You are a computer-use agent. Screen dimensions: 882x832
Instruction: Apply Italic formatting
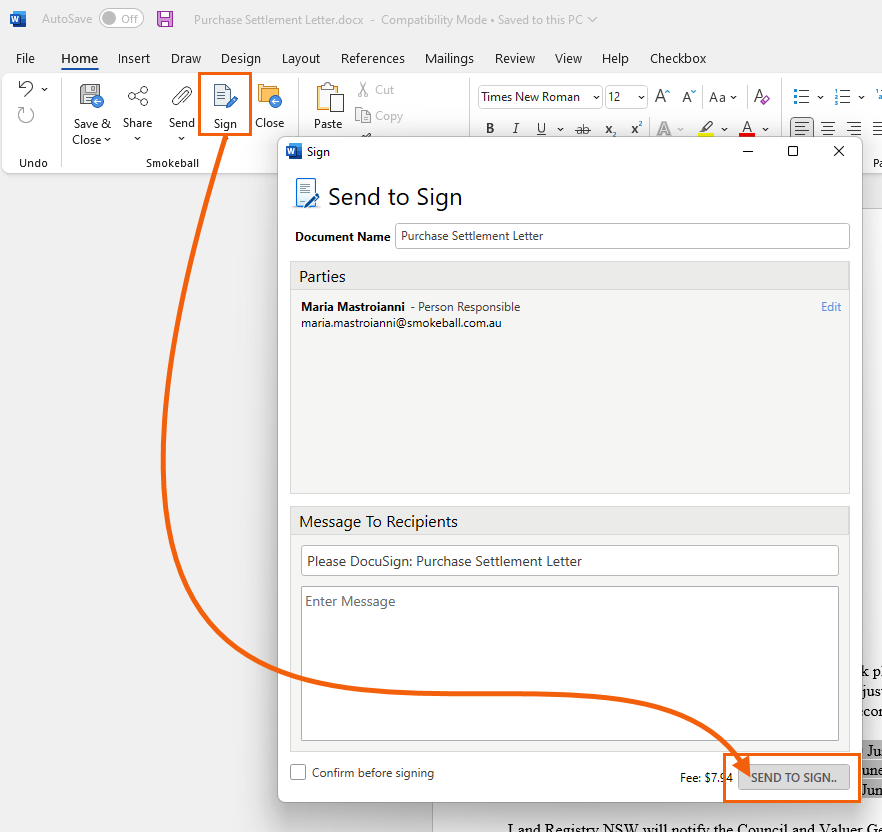point(515,129)
